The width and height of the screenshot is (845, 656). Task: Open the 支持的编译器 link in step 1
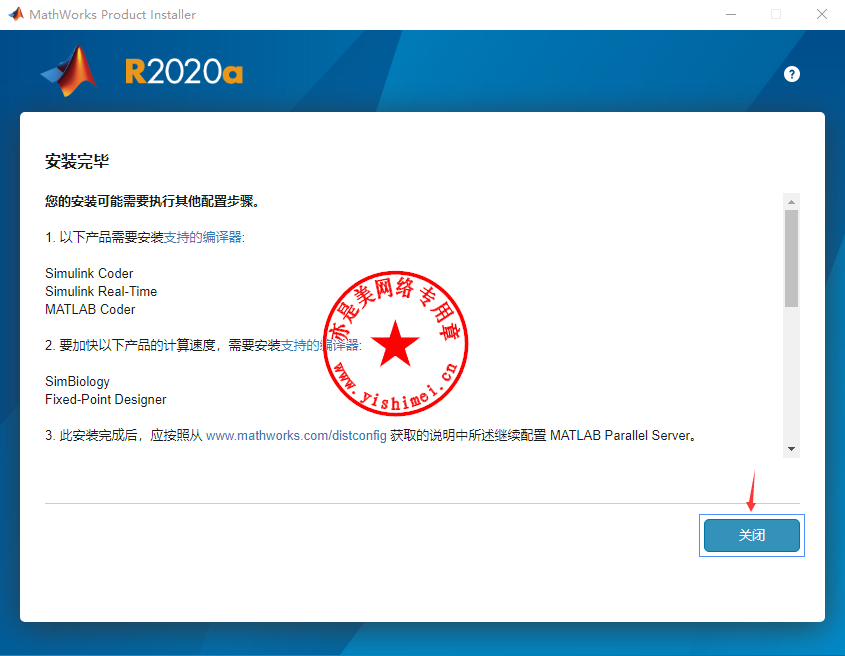[x=203, y=237]
